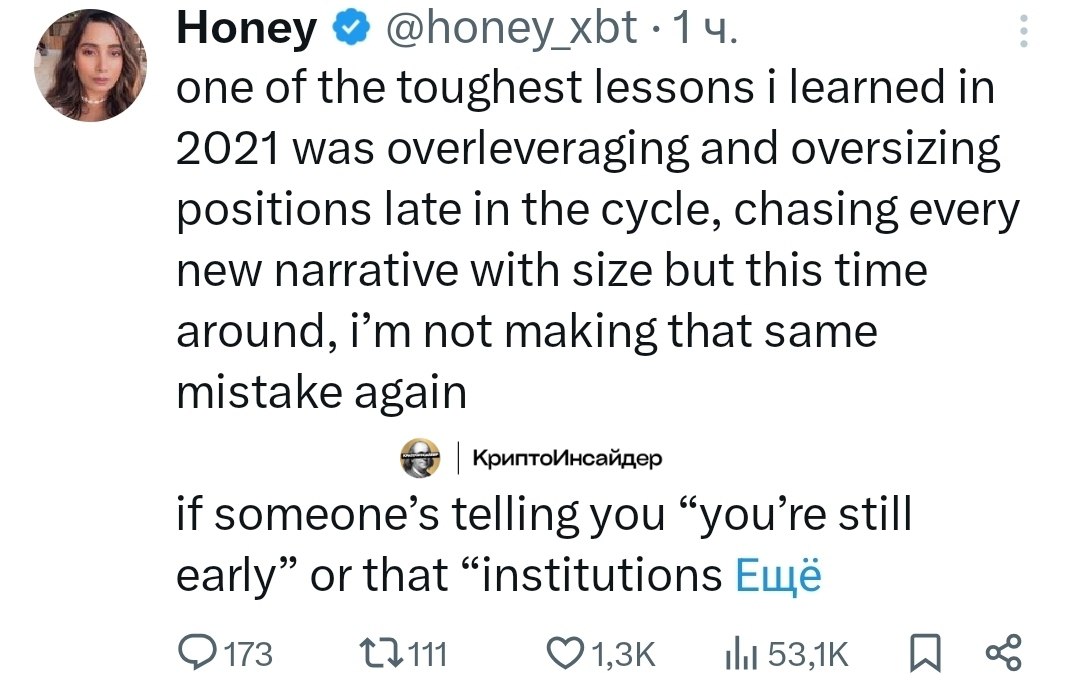The width and height of the screenshot is (1080, 684).
Task: Click the КриптоИнсайдер watermark text
Action: pyautogui.click(x=568, y=457)
